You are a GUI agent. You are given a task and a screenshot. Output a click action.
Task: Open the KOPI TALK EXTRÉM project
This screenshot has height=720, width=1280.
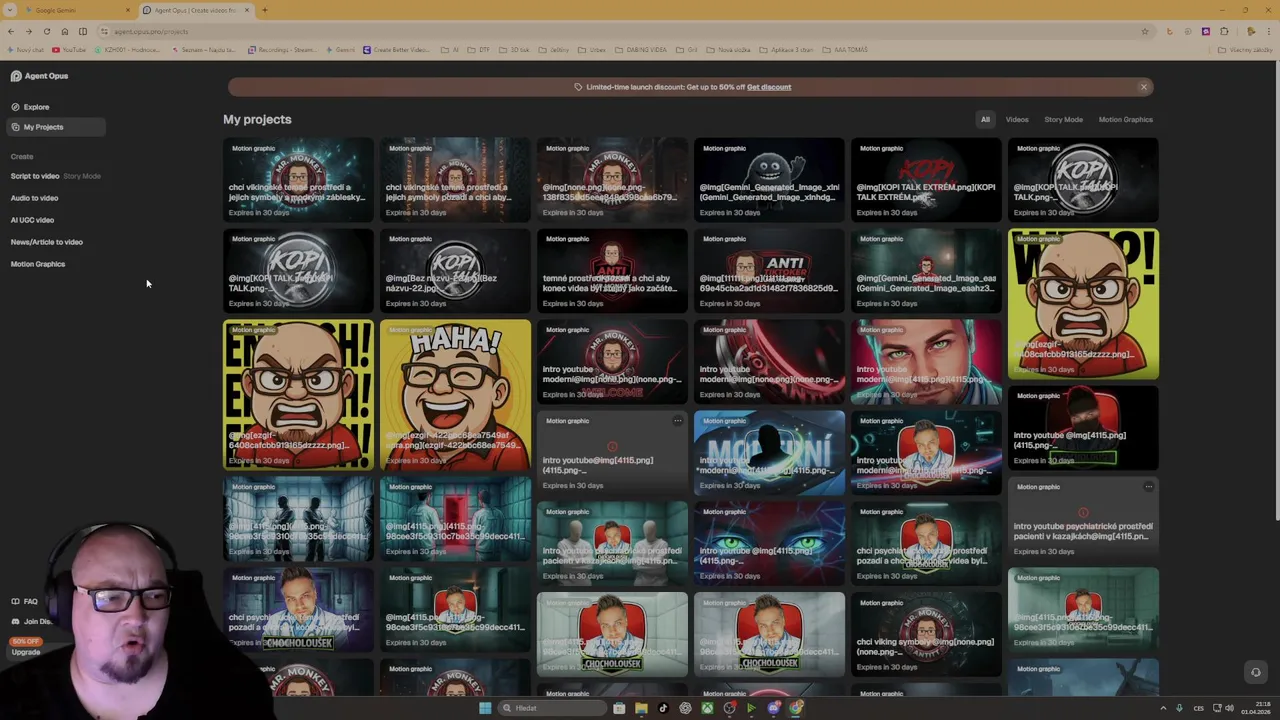click(926, 180)
